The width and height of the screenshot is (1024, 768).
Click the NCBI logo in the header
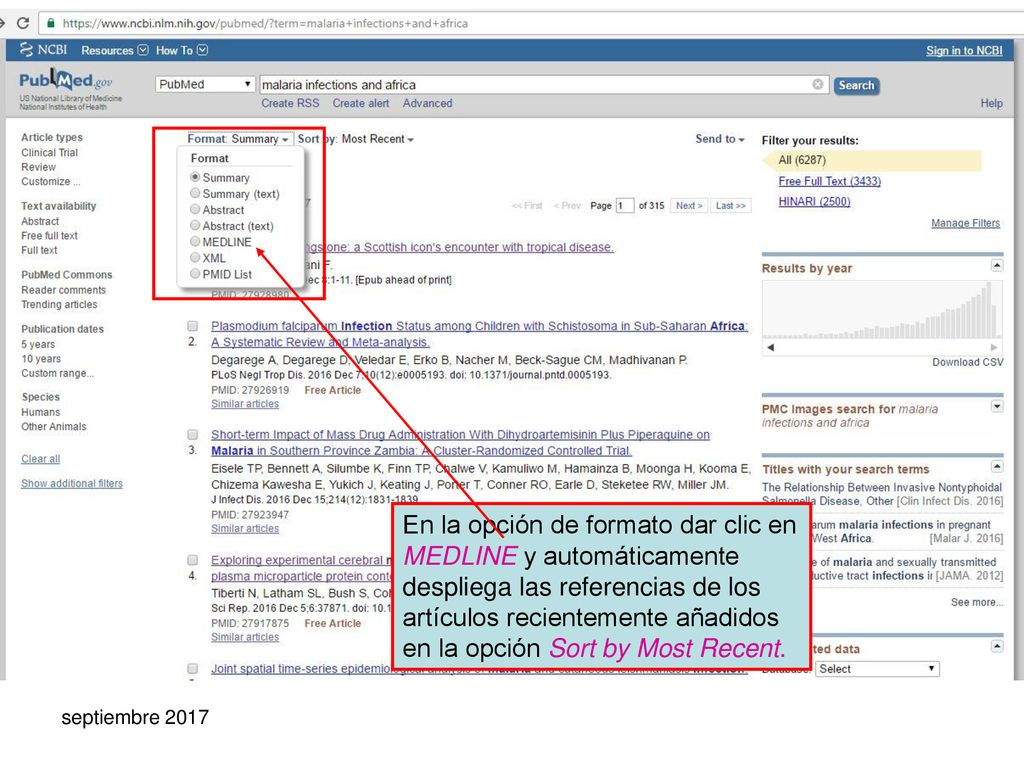[x=43, y=50]
